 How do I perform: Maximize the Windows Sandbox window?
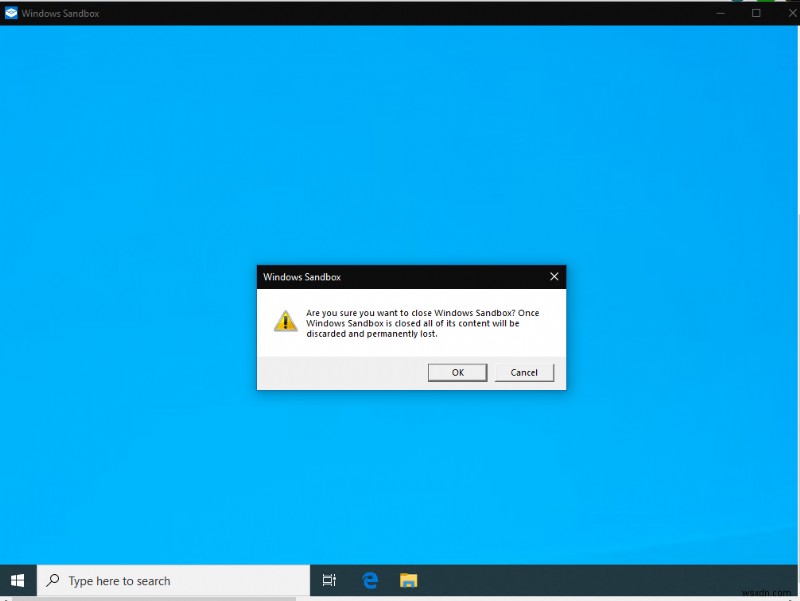pyautogui.click(x=756, y=13)
